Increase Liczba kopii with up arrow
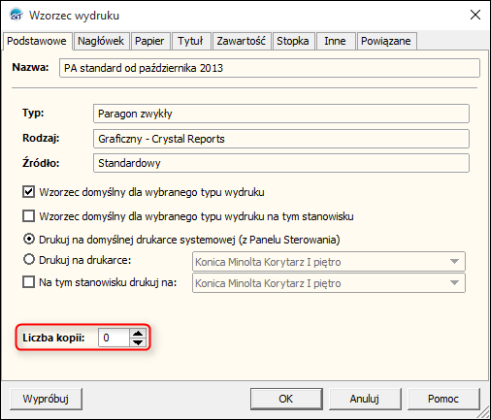 (138, 333)
